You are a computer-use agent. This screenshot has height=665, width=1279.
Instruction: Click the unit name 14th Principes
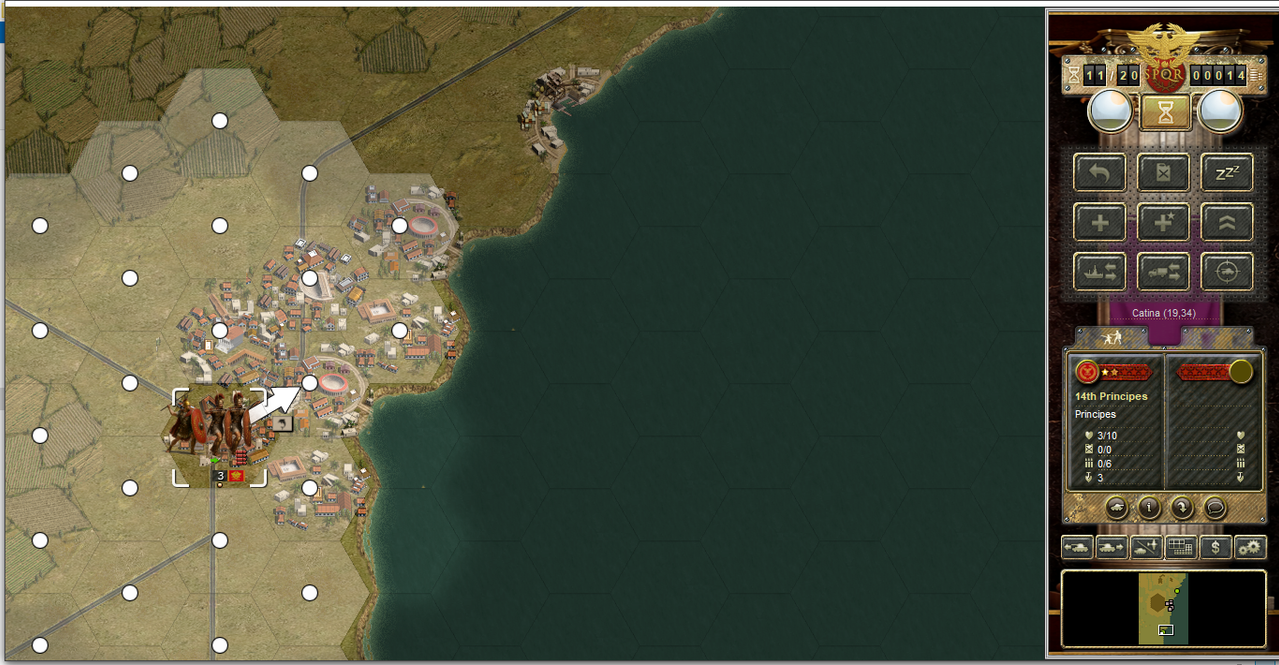[1111, 397]
